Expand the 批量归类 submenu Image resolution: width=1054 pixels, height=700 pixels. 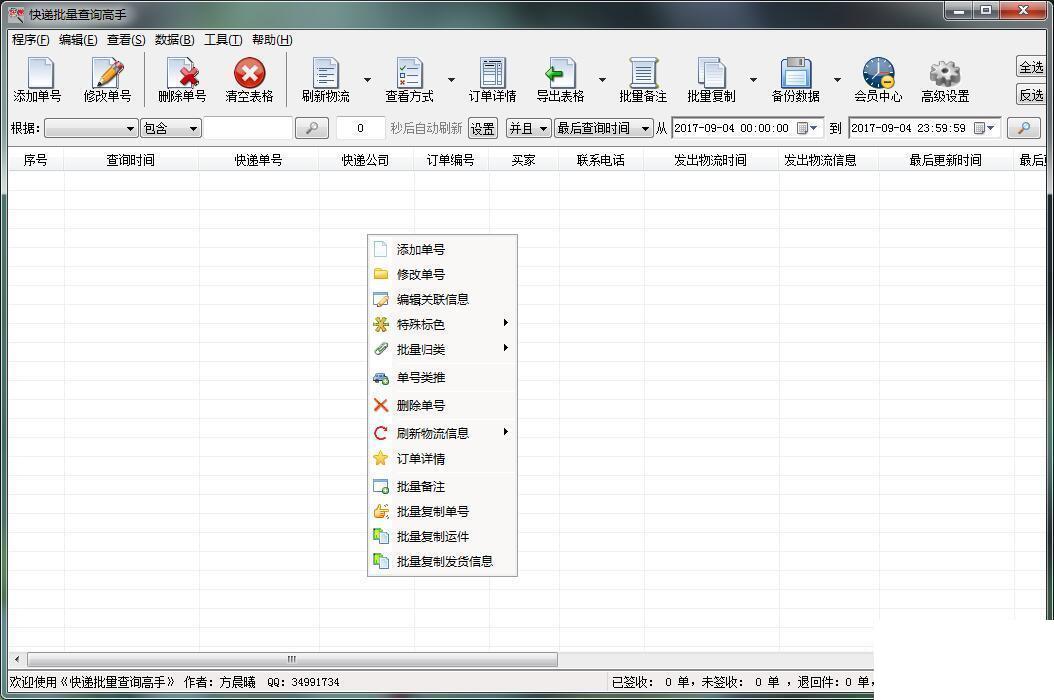pos(442,349)
